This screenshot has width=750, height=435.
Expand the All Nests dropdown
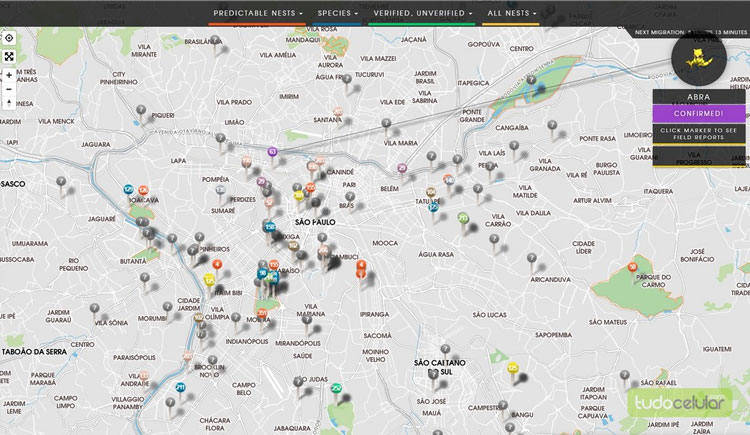(510, 13)
